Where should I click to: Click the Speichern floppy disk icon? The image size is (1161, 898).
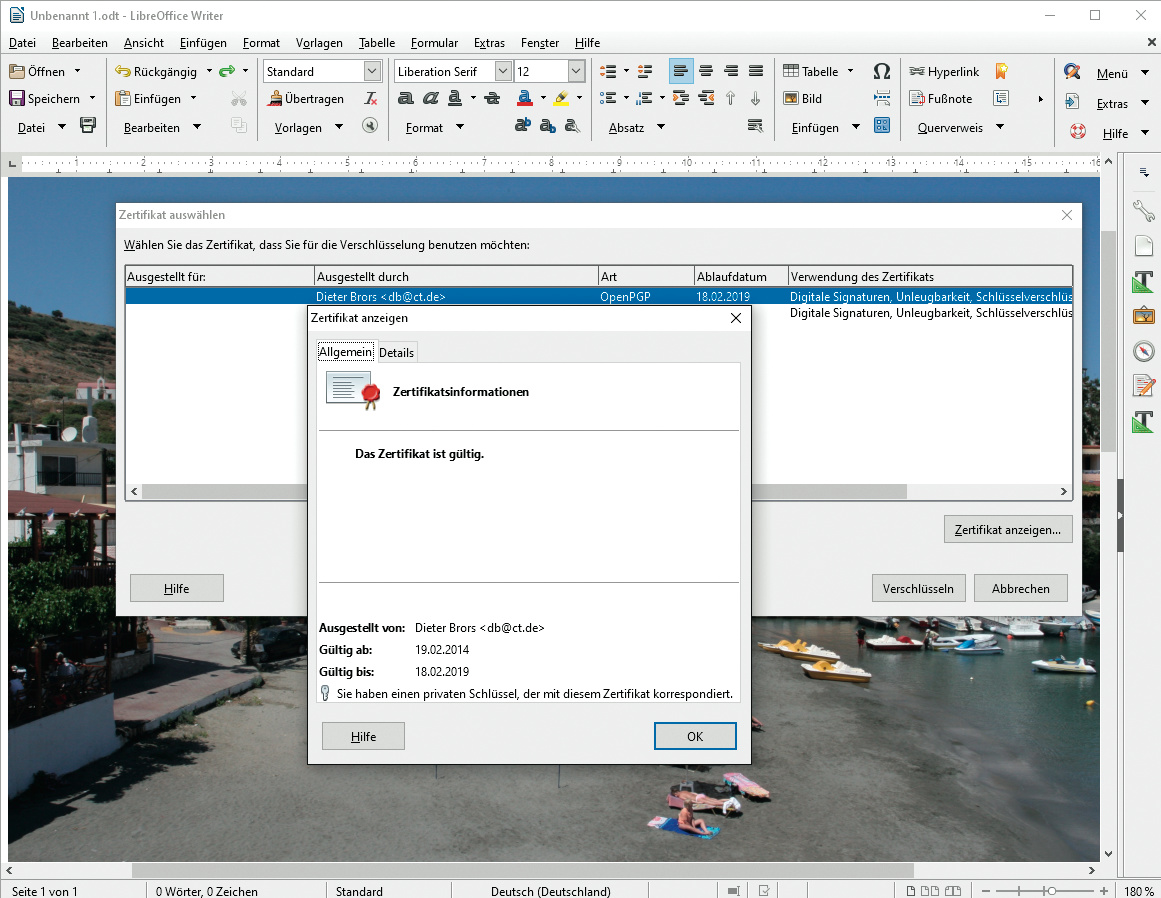(17, 99)
